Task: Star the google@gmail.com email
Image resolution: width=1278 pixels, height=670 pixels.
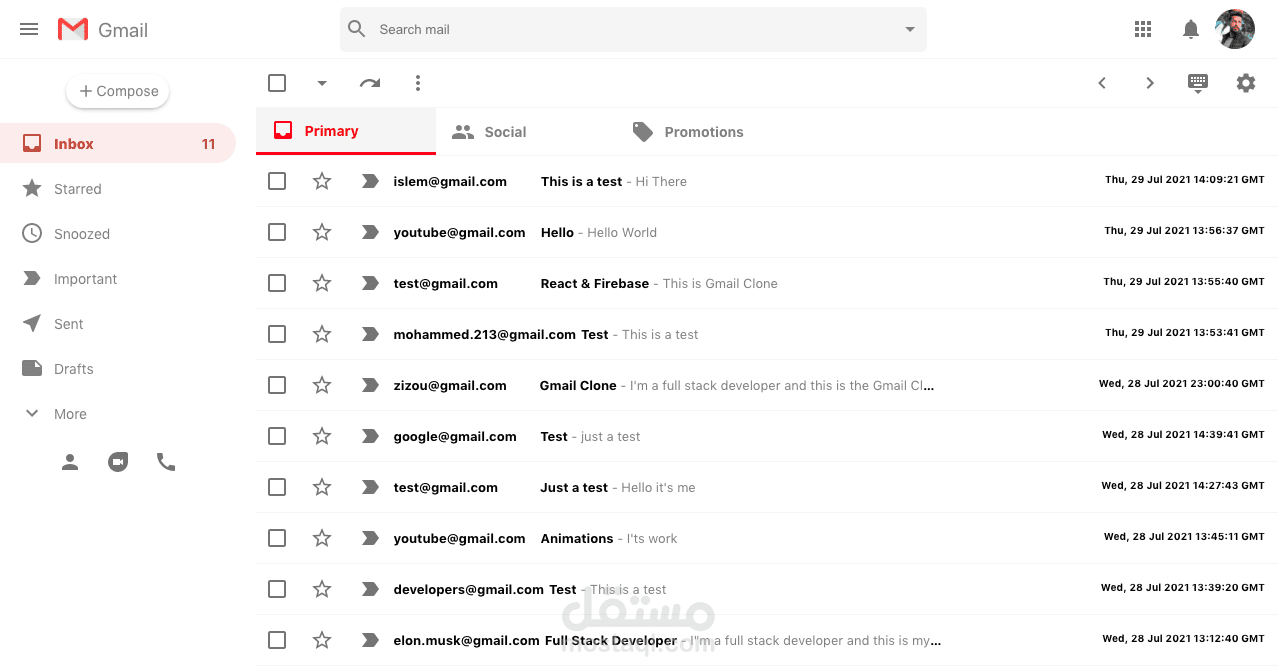Action: (x=322, y=436)
